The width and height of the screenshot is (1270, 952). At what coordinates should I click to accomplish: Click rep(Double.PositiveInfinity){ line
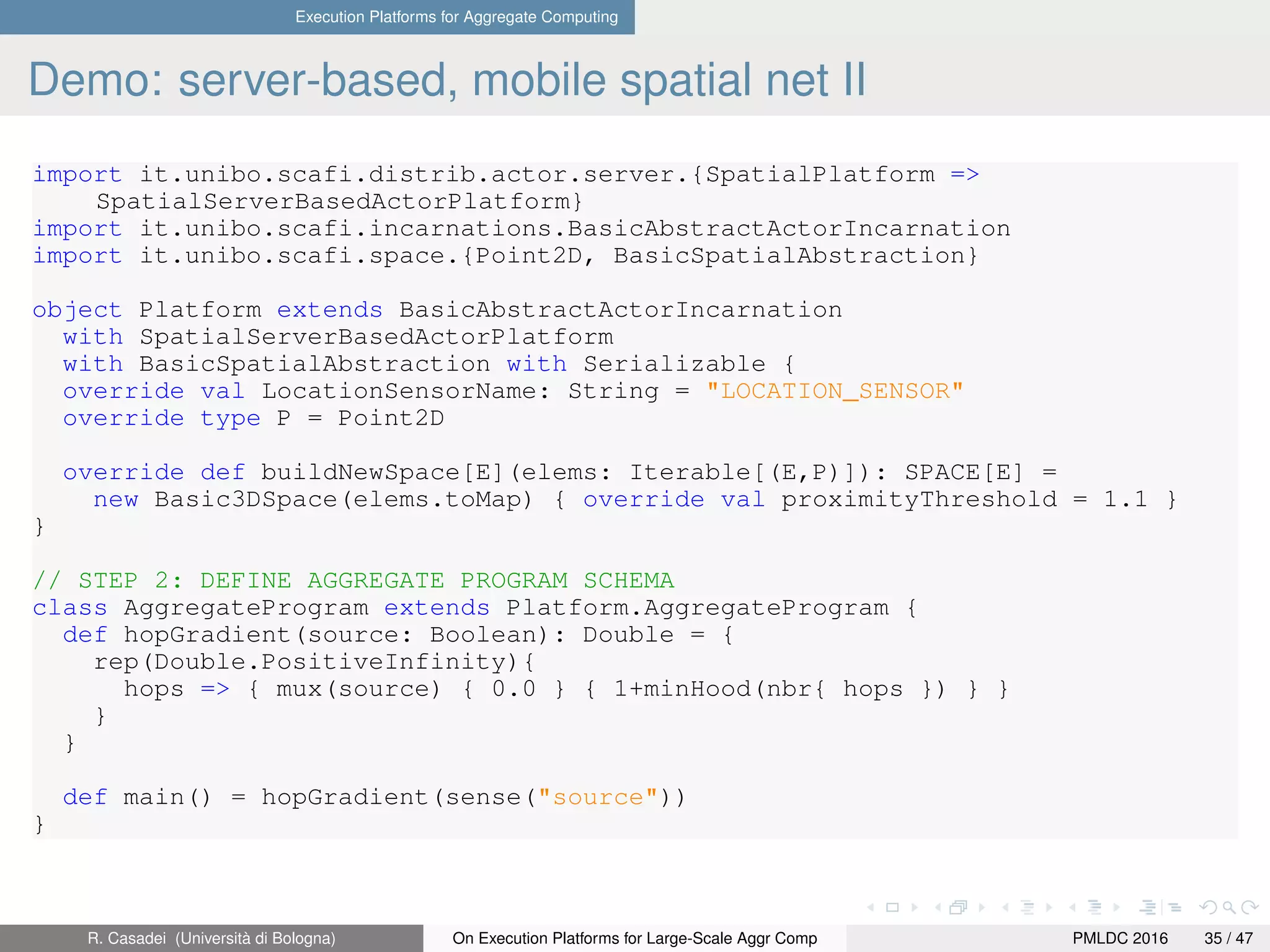314,663
